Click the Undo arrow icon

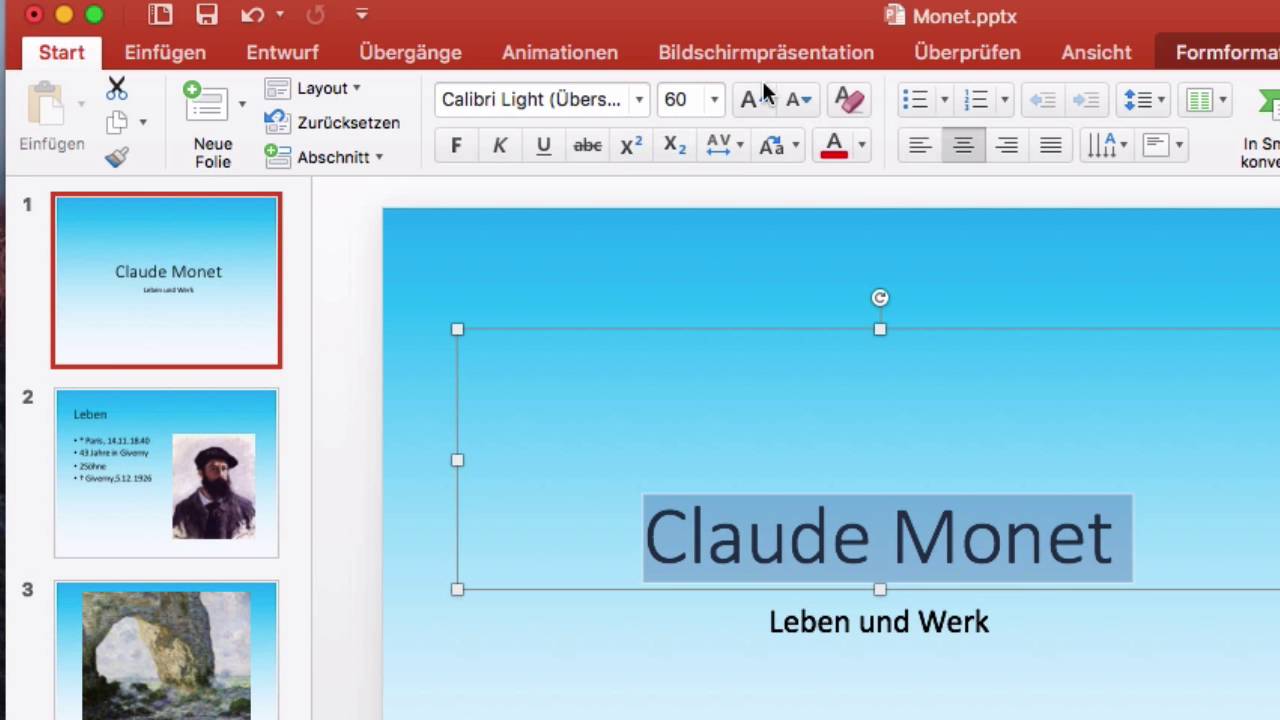[253, 15]
